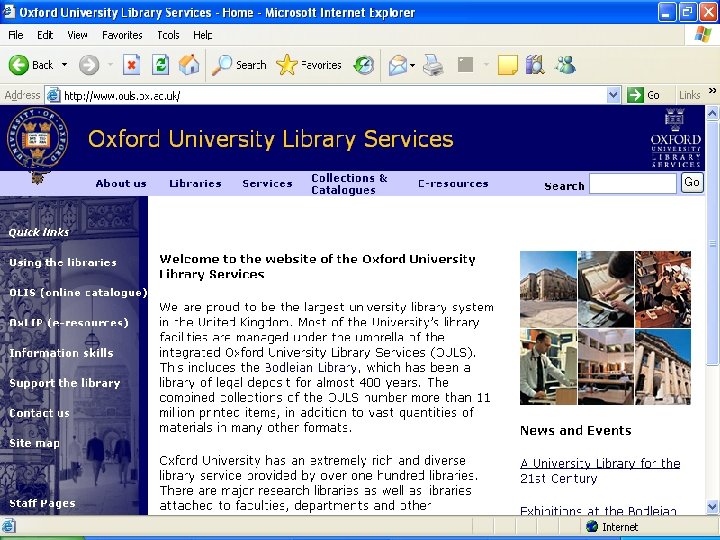Click the scrollbar up arrow
Viewport: 720px width, 540px height.
point(712,112)
